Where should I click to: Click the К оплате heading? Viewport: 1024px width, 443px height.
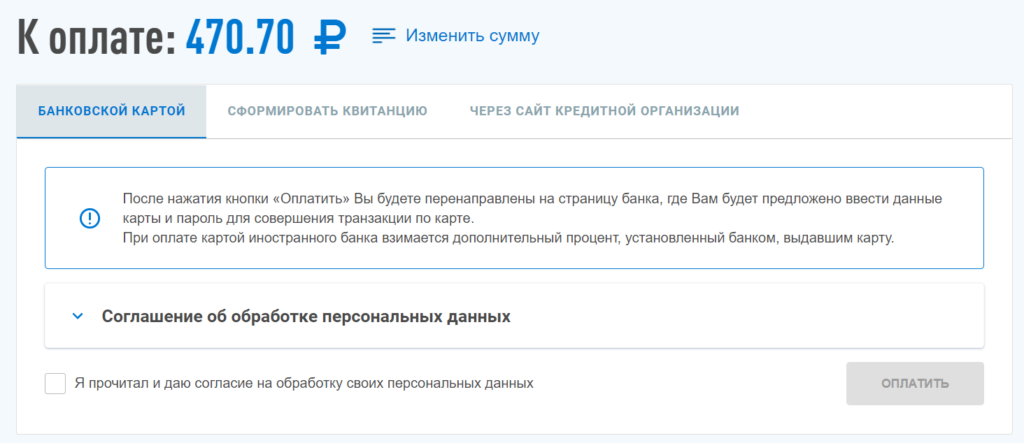coord(95,36)
